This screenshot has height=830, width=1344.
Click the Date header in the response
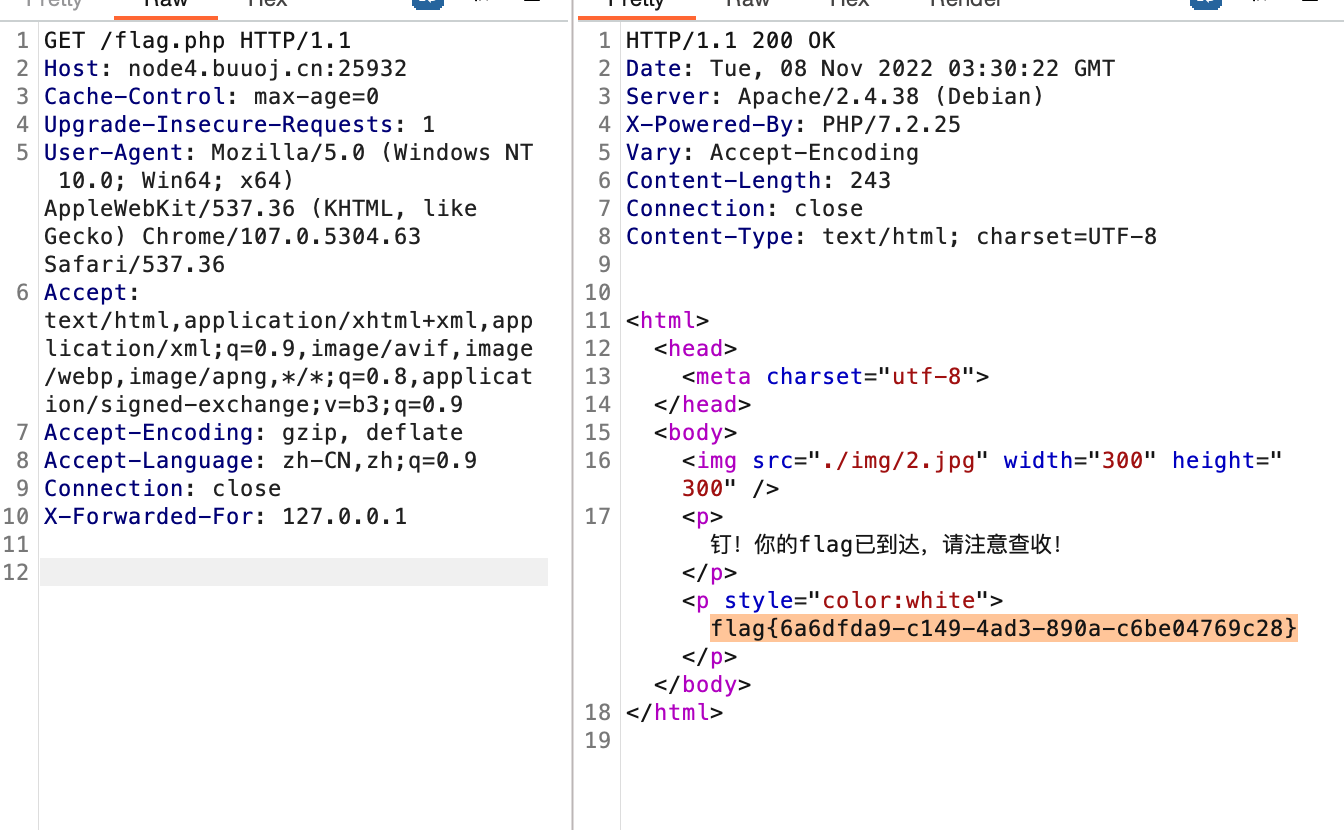pos(870,69)
